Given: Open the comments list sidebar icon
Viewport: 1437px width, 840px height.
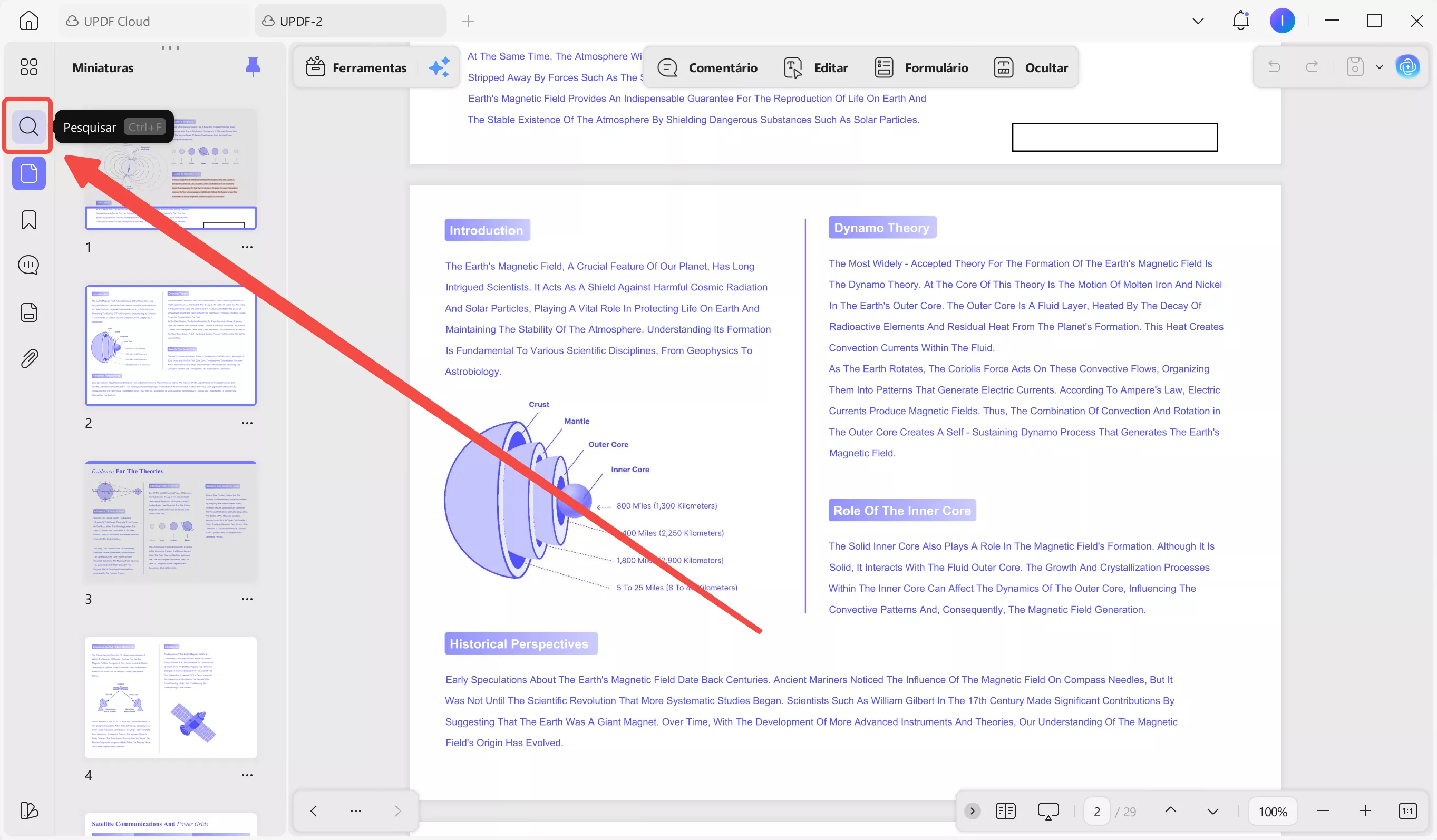Looking at the screenshot, I should 28,265.
